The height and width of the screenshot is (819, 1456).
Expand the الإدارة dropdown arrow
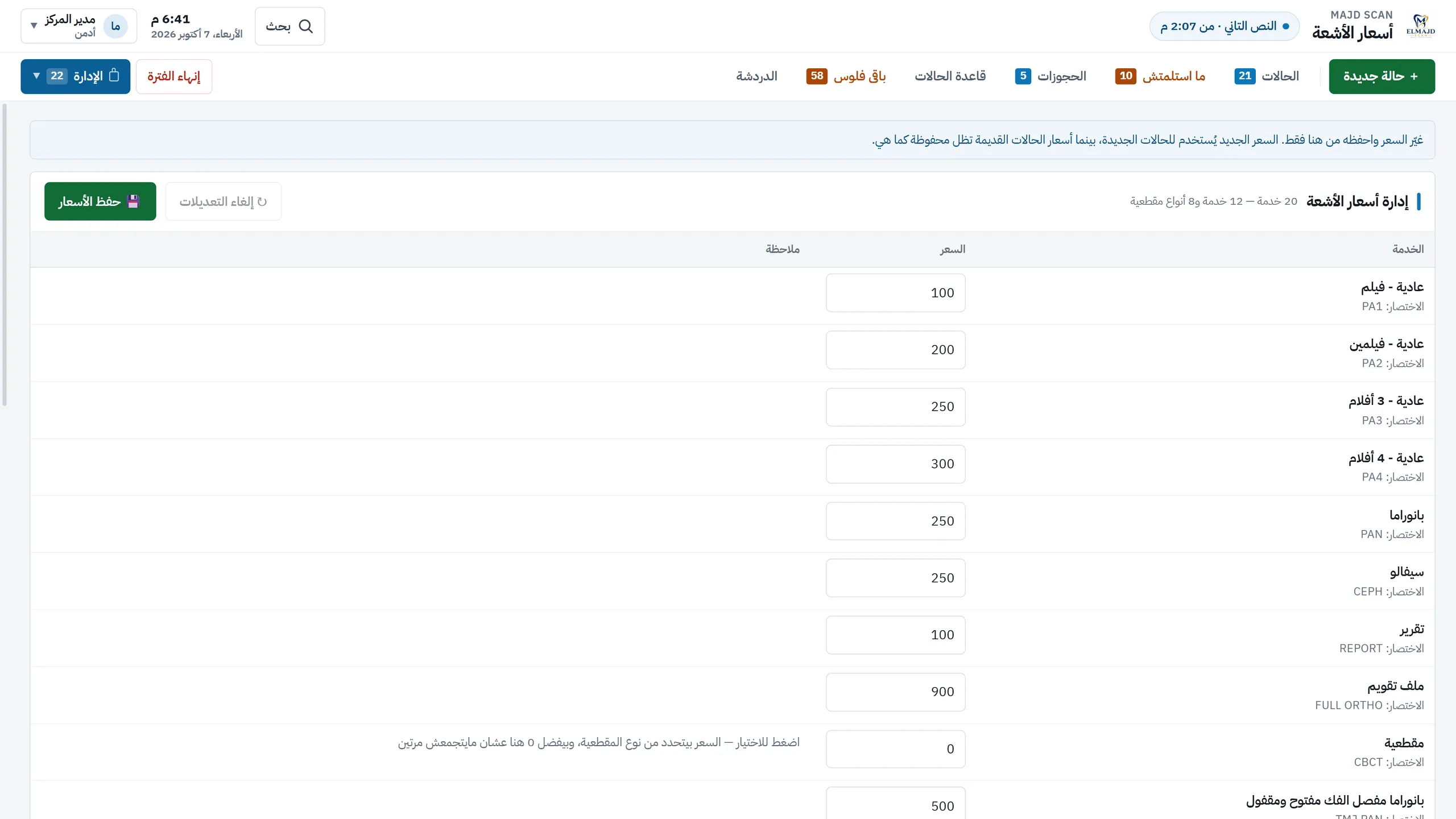[x=36, y=76]
